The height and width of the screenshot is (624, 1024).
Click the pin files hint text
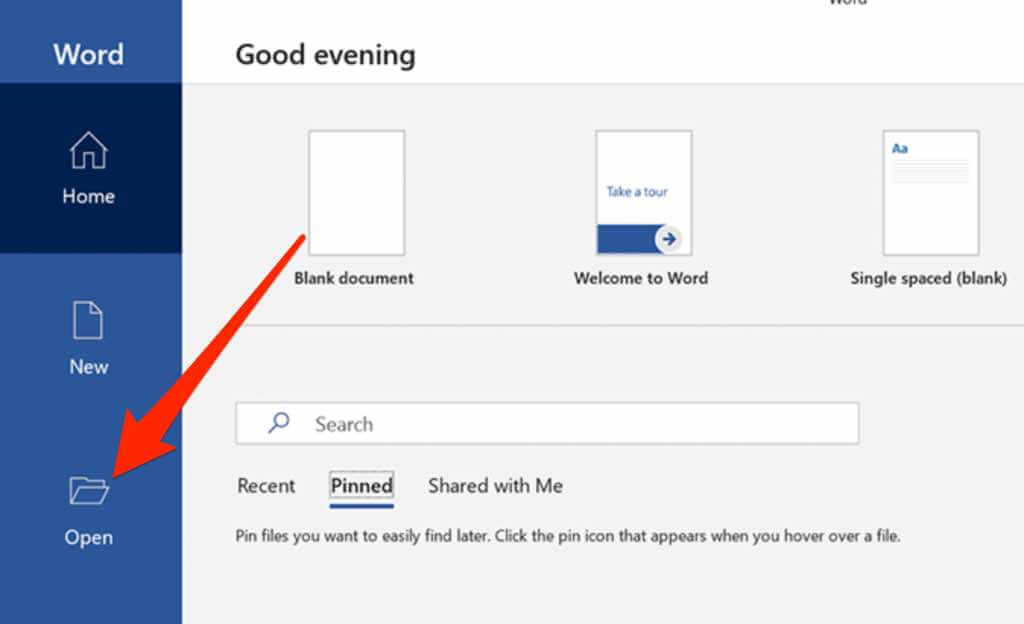(568, 536)
